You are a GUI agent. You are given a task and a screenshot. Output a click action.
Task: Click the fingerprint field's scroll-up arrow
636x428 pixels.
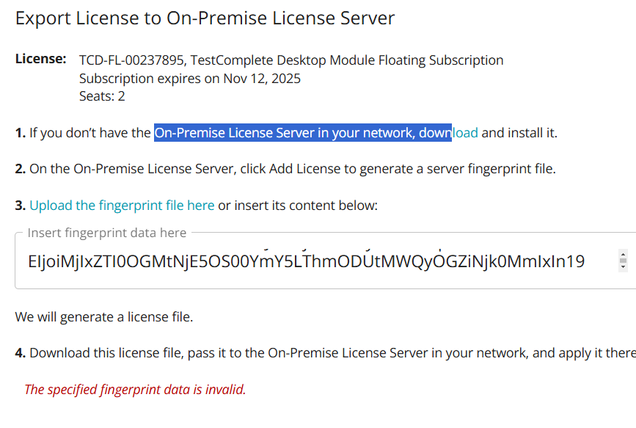(624, 256)
